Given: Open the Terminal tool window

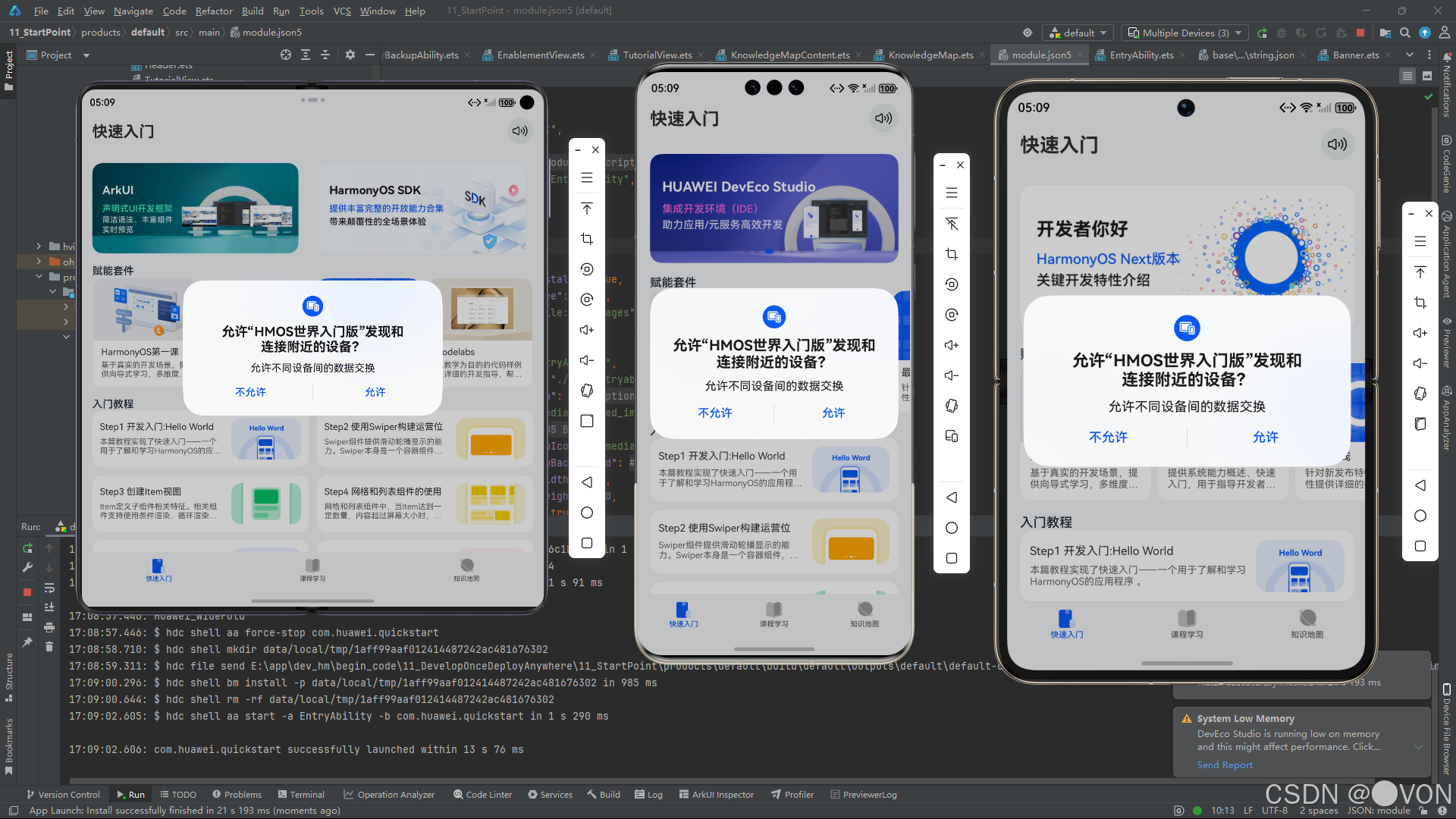Looking at the screenshot, I should pyautogui.click(x=306, y=794).
